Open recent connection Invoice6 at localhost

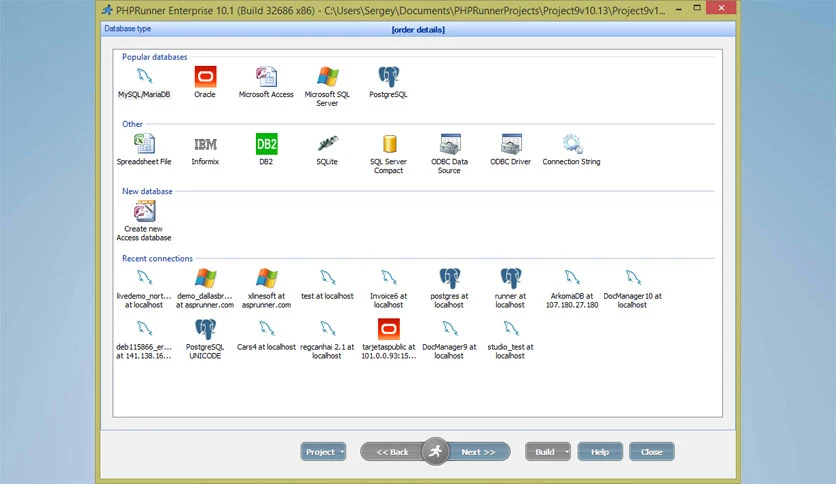tap(388, 289)
